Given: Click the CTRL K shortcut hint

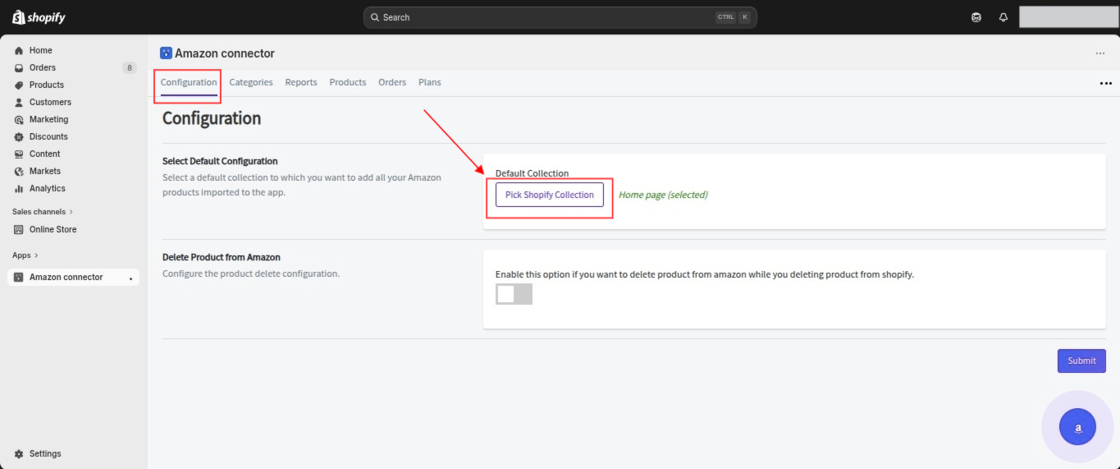Looking at the screenshot, I should pyautogui.click(x=734, y=17).
